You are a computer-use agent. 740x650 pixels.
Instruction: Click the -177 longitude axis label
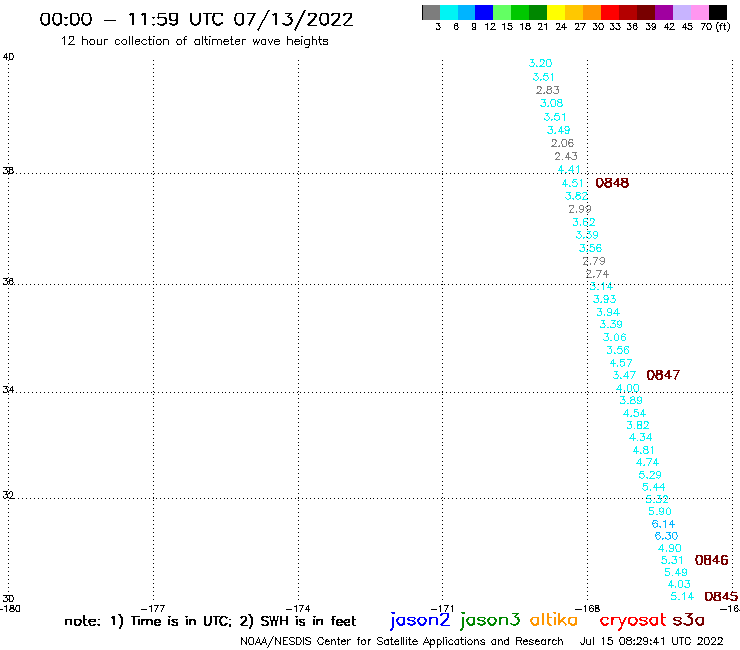coord(153,609)
